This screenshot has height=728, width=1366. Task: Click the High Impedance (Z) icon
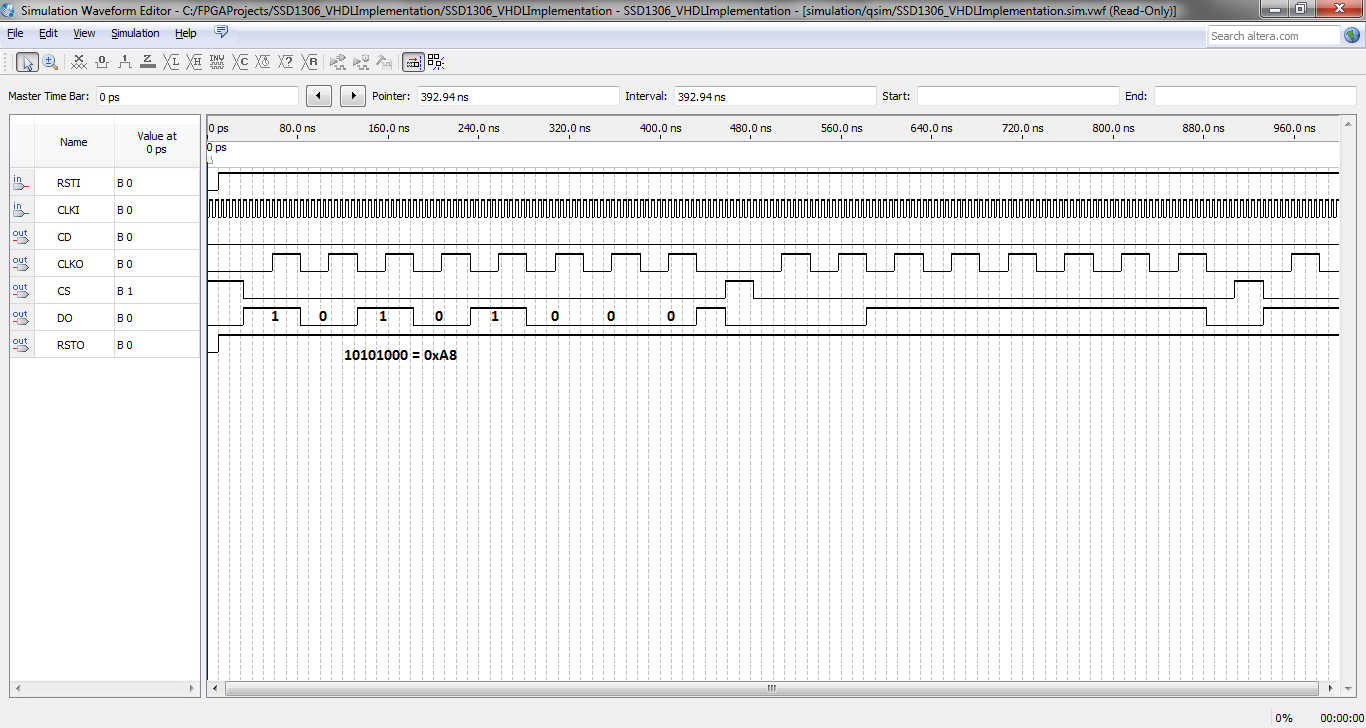tap(148, 62)
